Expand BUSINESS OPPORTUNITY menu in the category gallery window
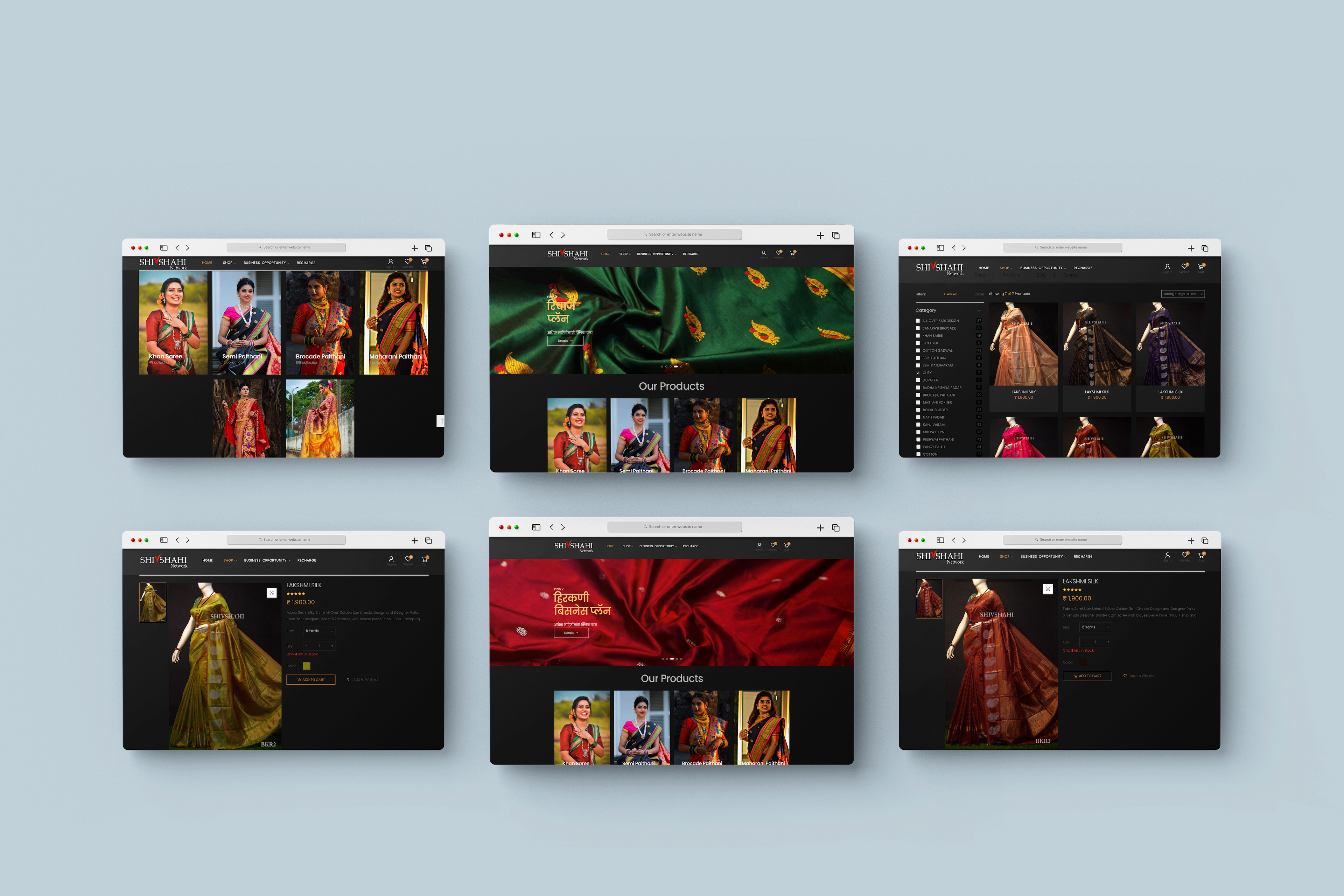 266,263
